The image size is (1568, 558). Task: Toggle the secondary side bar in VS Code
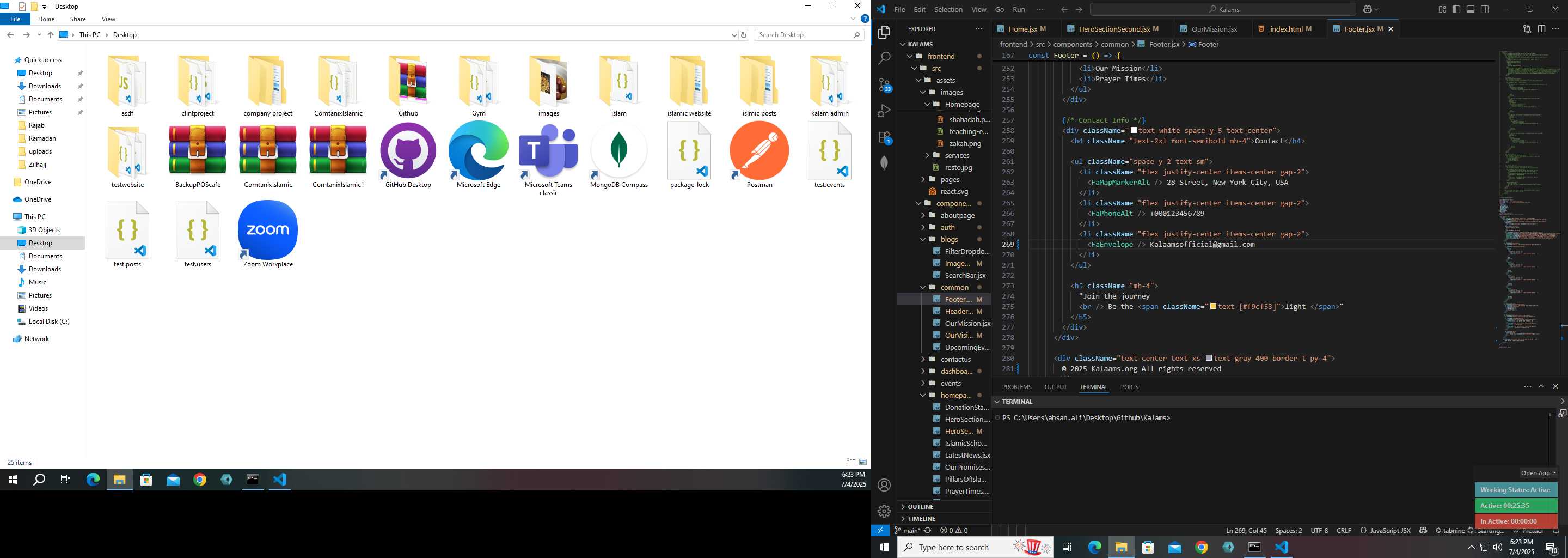click(1485, 9)
